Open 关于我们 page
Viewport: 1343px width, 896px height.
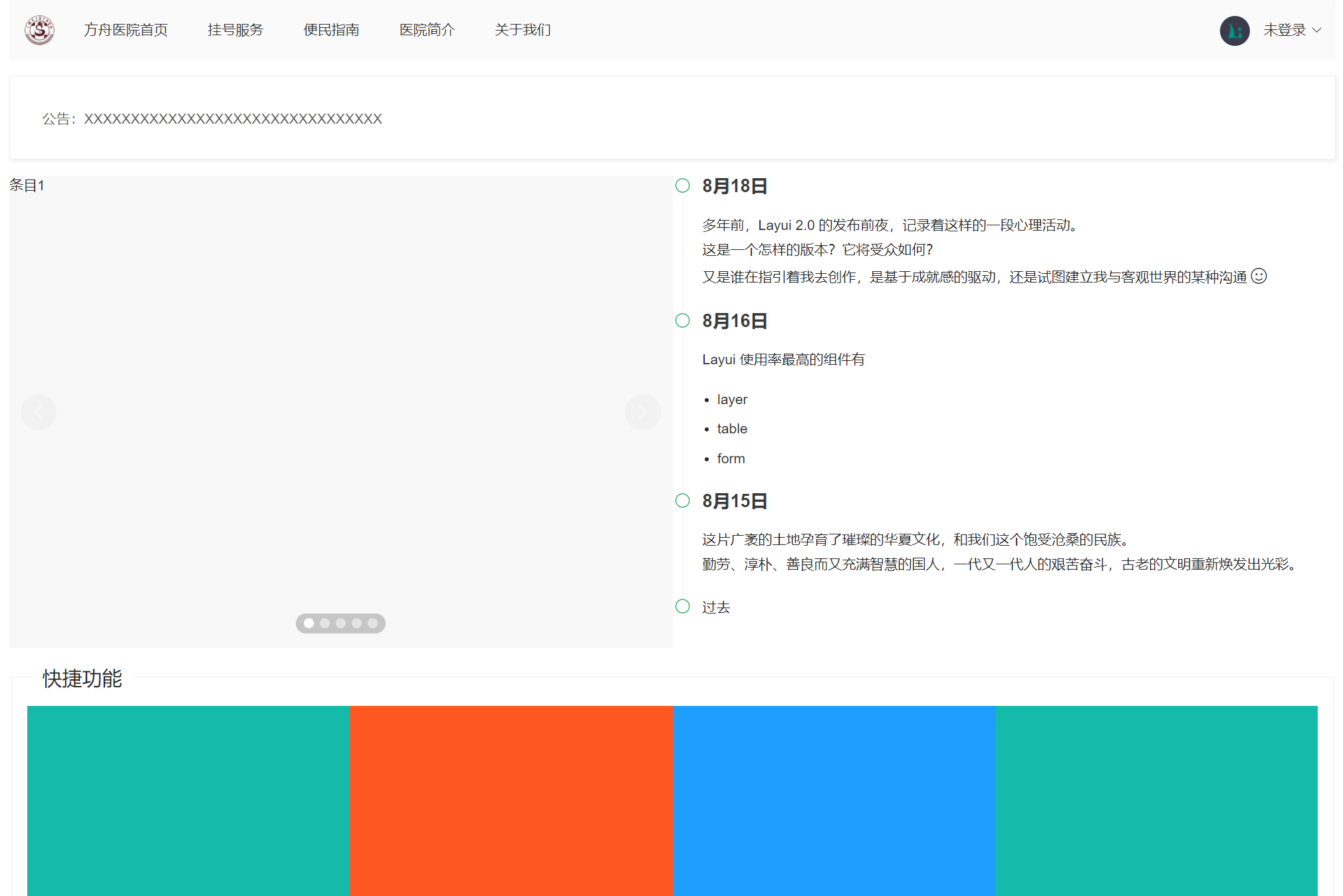[x=523, y=30]
